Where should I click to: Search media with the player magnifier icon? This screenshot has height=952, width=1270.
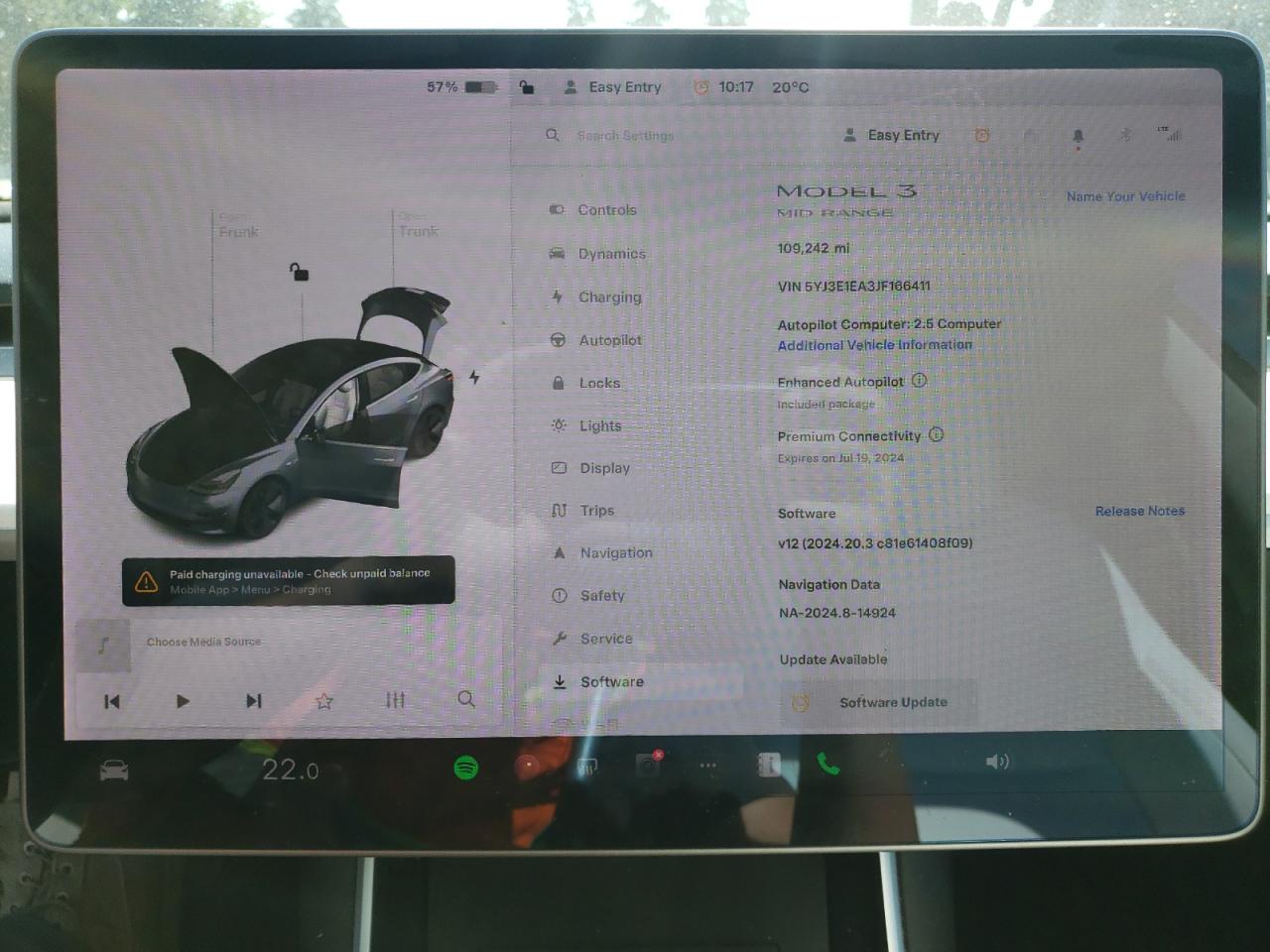[x=466, y=699]
